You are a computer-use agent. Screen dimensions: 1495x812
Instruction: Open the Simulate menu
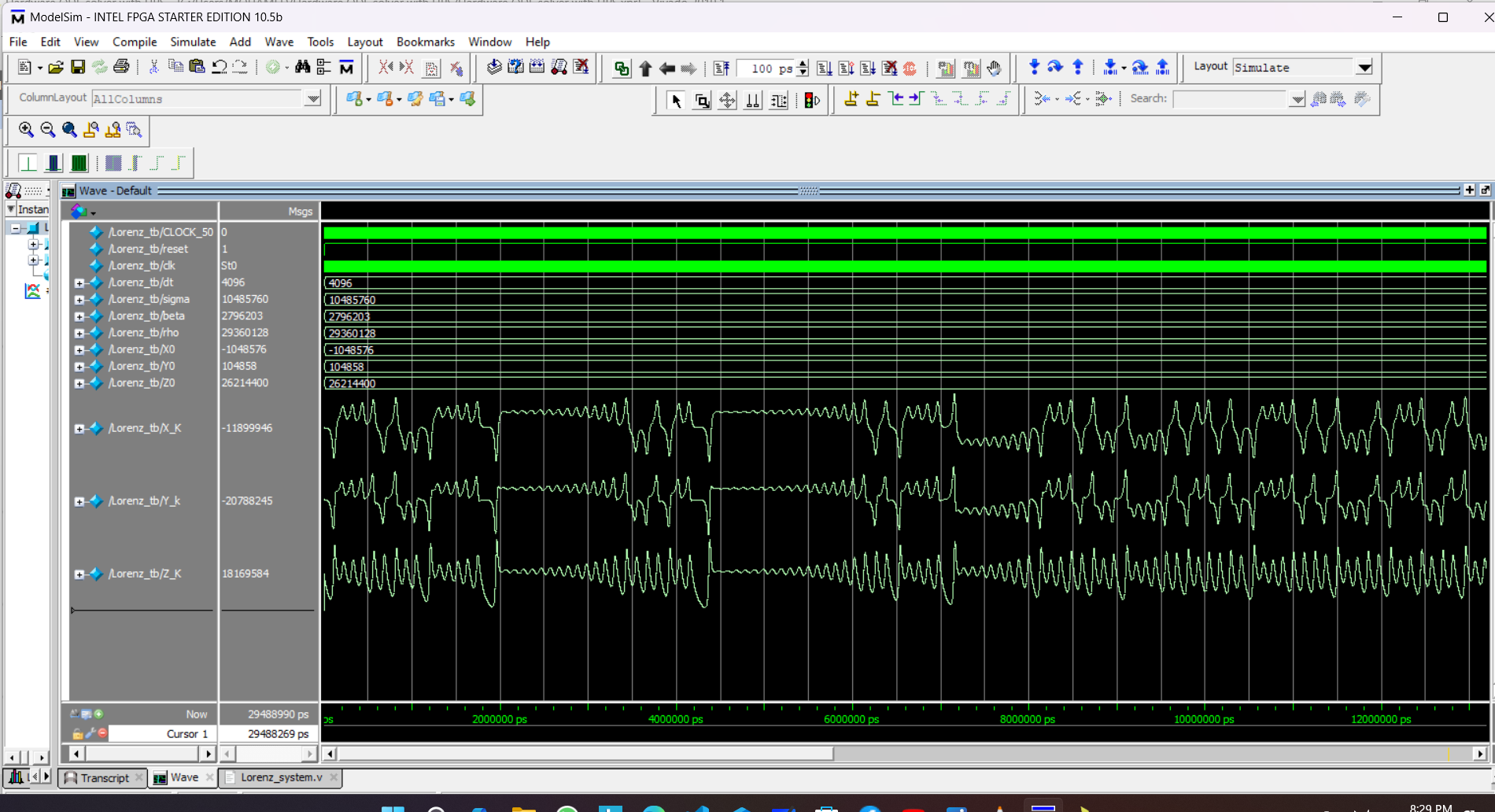[193, 42]
